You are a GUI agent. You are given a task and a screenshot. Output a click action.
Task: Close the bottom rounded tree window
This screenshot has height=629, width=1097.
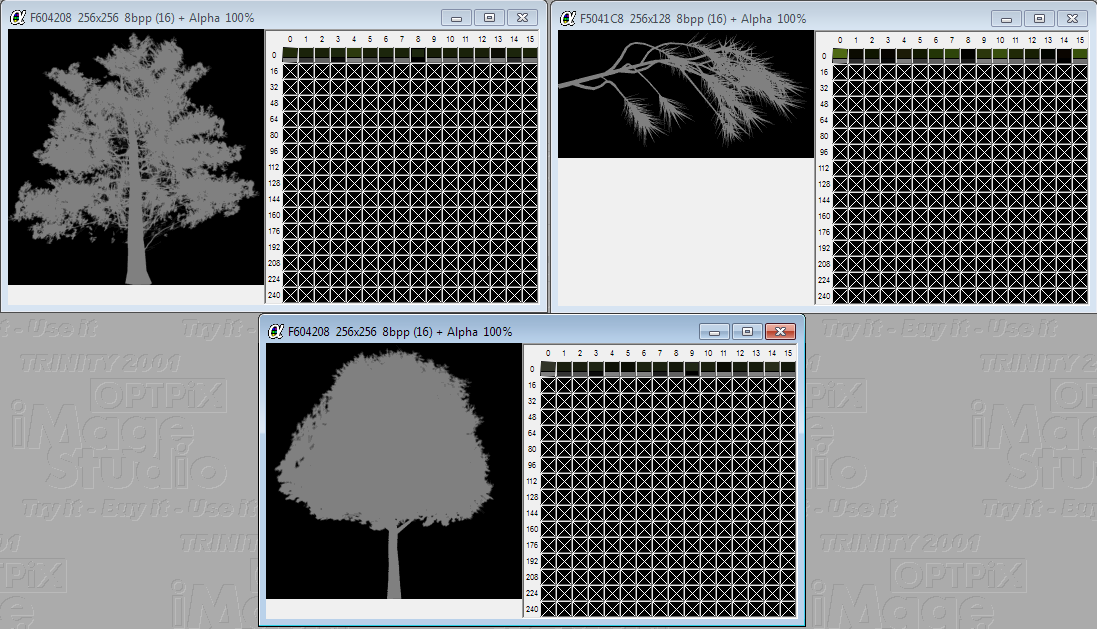tap(780, 331)
